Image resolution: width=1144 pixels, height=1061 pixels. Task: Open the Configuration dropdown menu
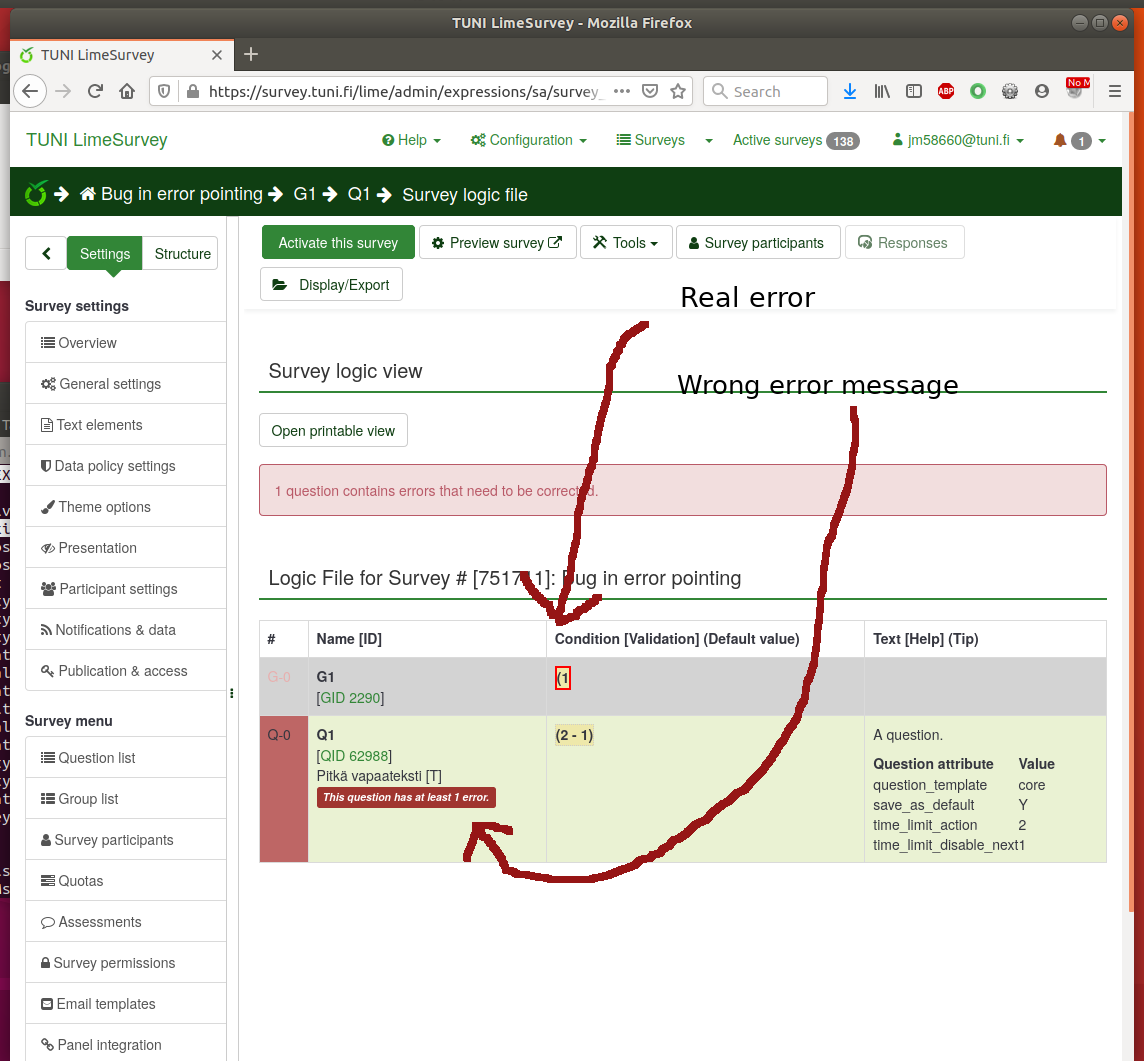pos(529,141)
